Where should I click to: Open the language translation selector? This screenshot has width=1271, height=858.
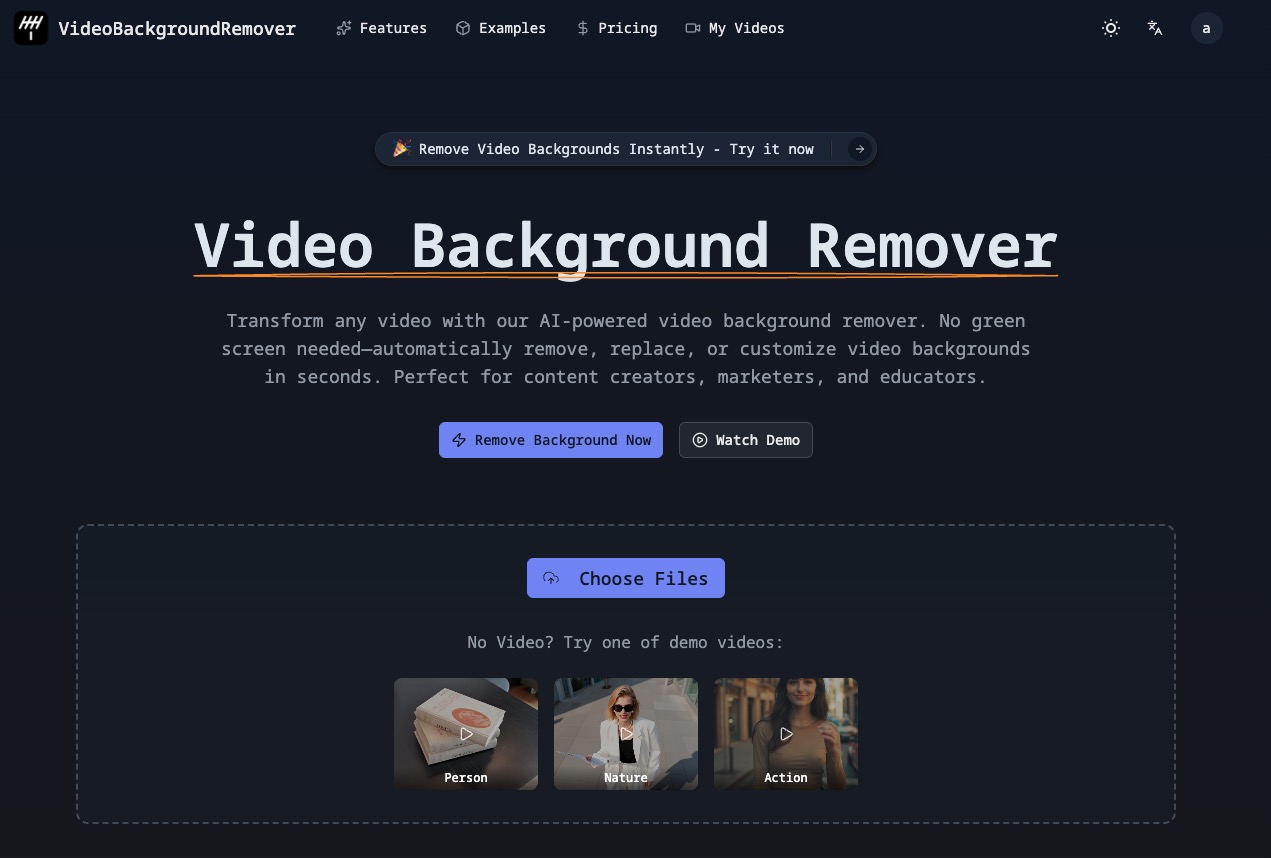point(1155,28)
